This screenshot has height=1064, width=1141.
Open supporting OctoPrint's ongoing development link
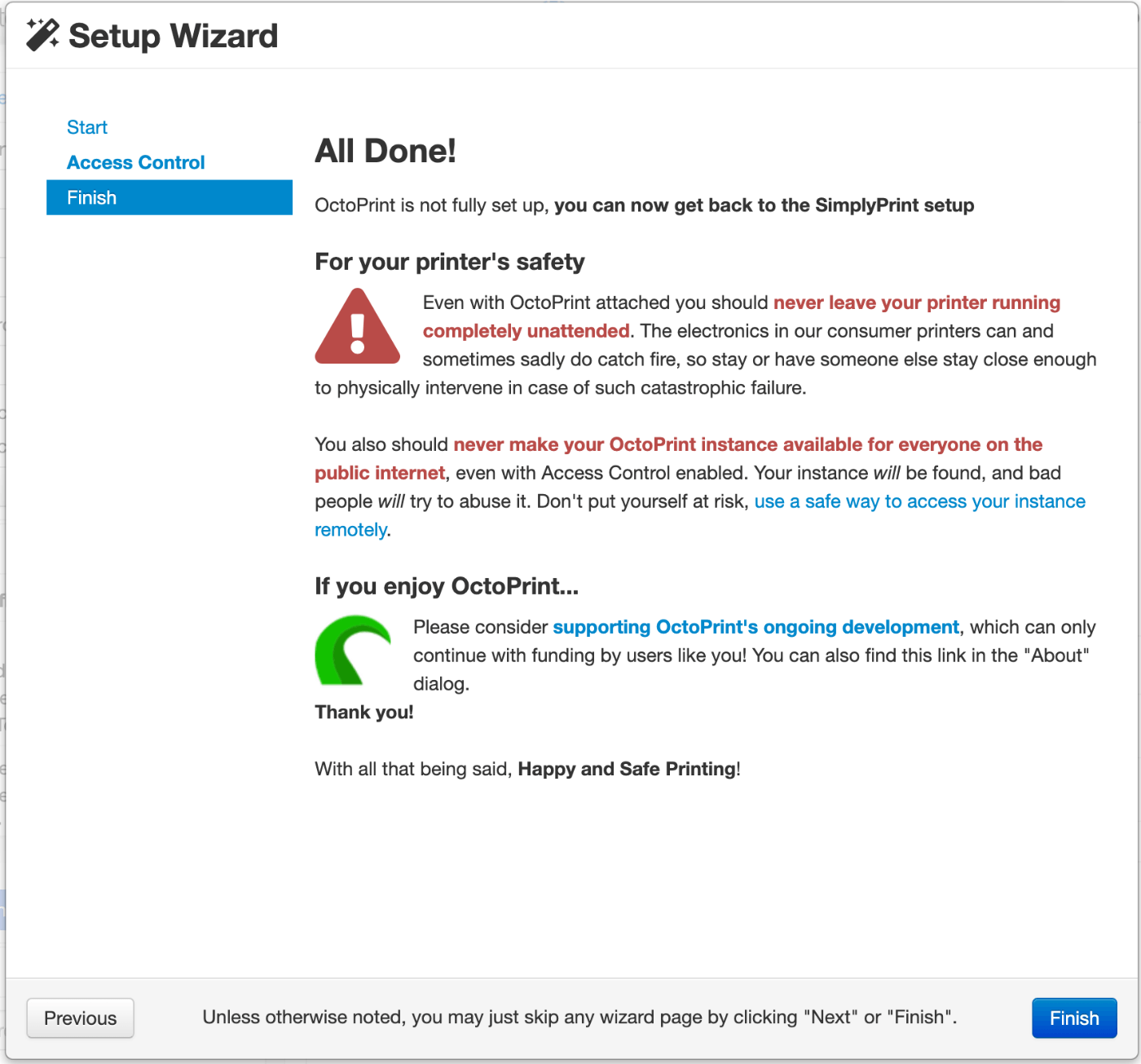[x=756, y=627]
